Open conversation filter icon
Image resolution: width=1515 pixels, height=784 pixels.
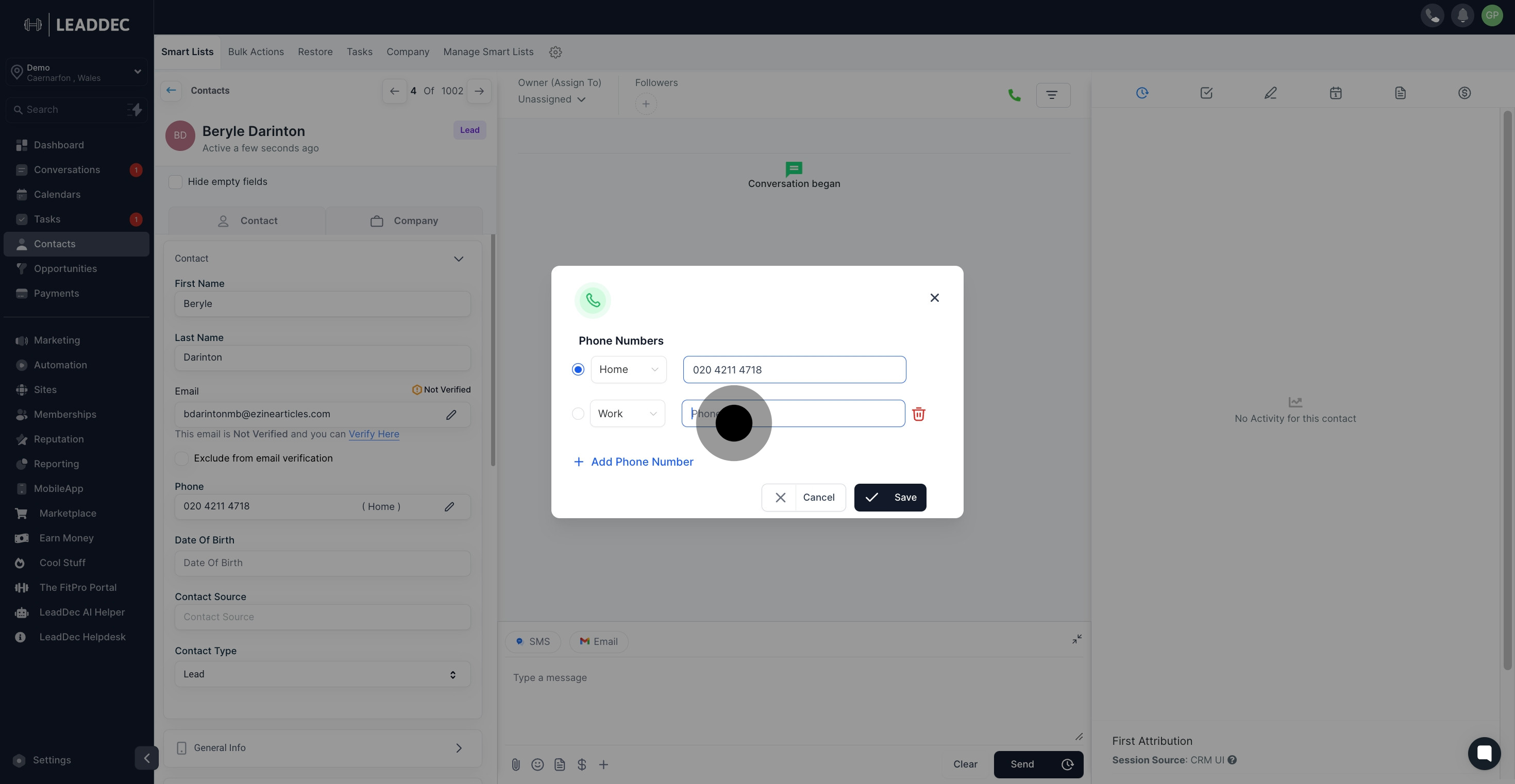pos(1053,95)
